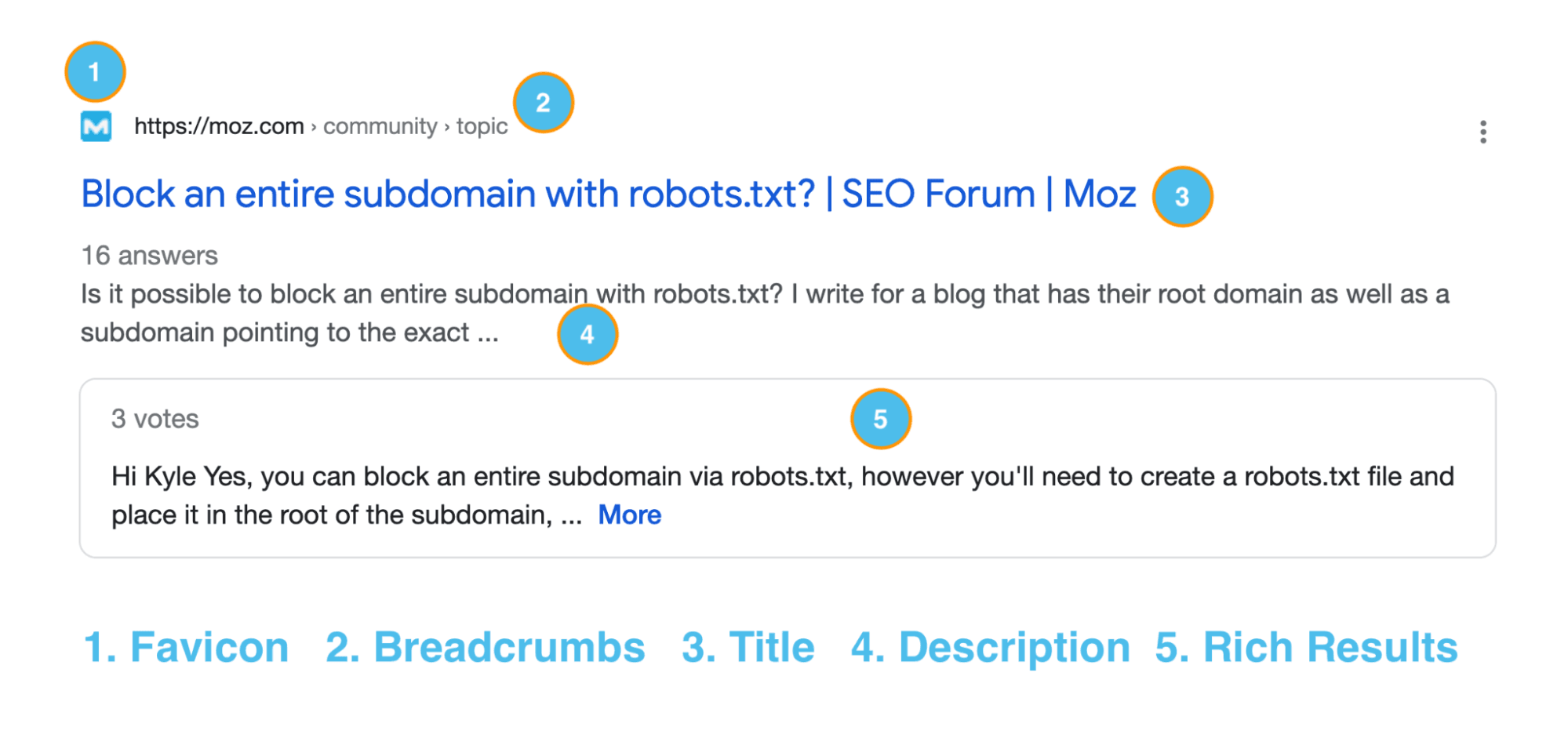The width and height of the screenshot is (1568, 738).
Task: Expand the answer snippet via the More link
Action: point(629,514)
